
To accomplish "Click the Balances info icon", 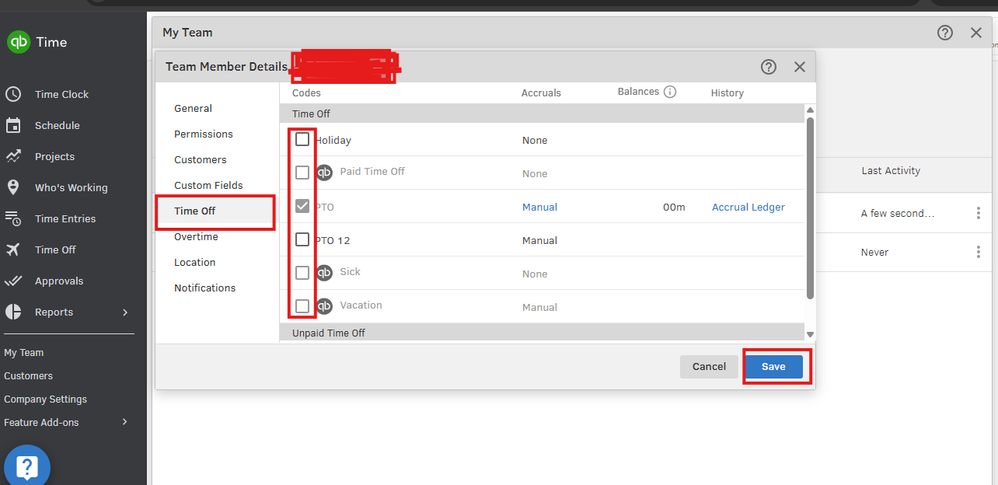I will [x=670, y=92].
